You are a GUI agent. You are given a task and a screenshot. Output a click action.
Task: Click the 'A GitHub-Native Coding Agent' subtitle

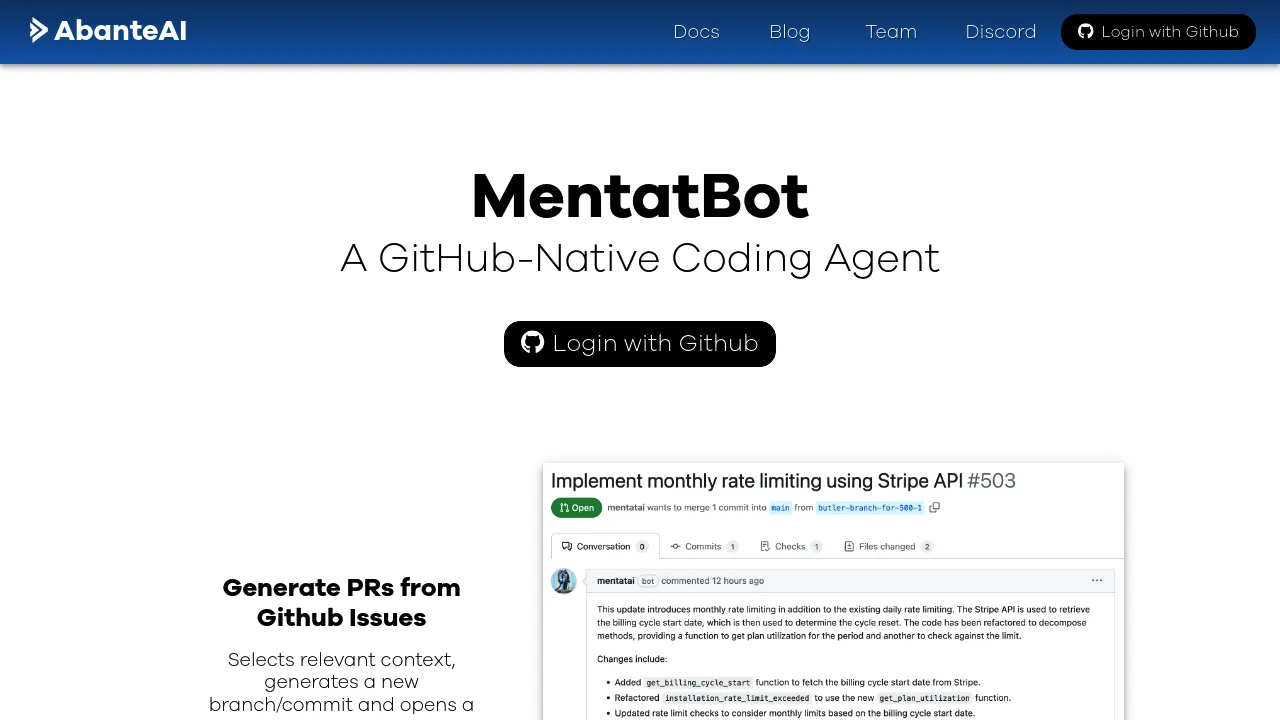coord(640,258)
